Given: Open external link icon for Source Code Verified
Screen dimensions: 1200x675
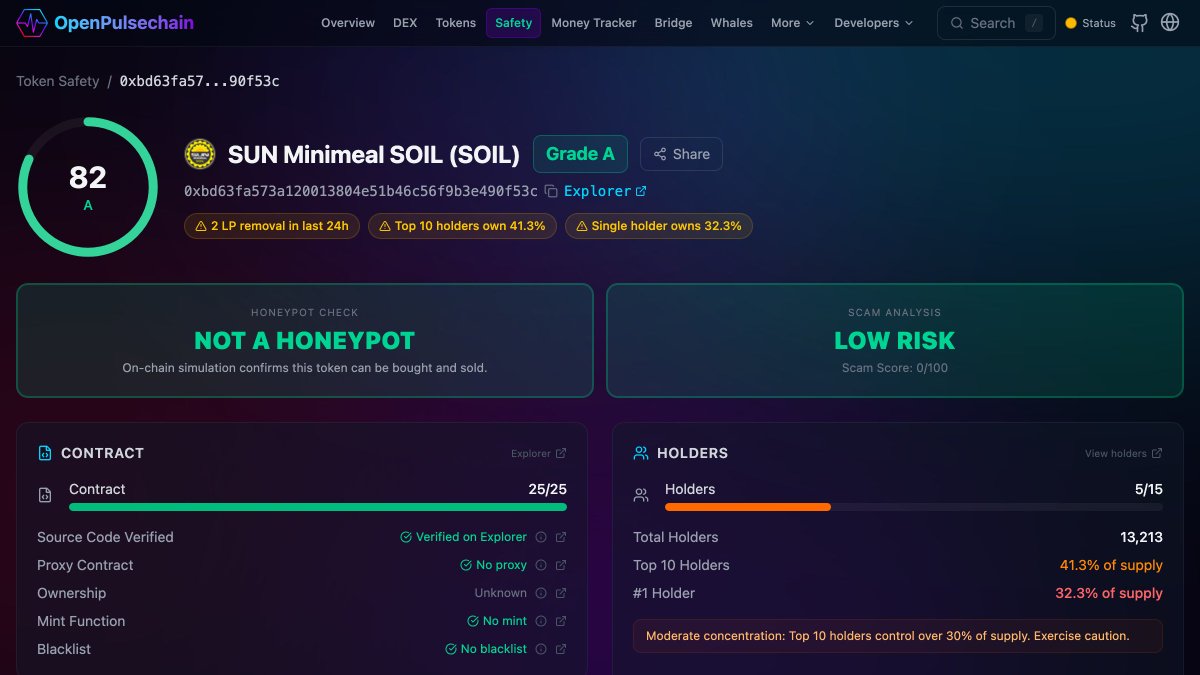Looking at the screenshot, I should [x=561, y=537].
